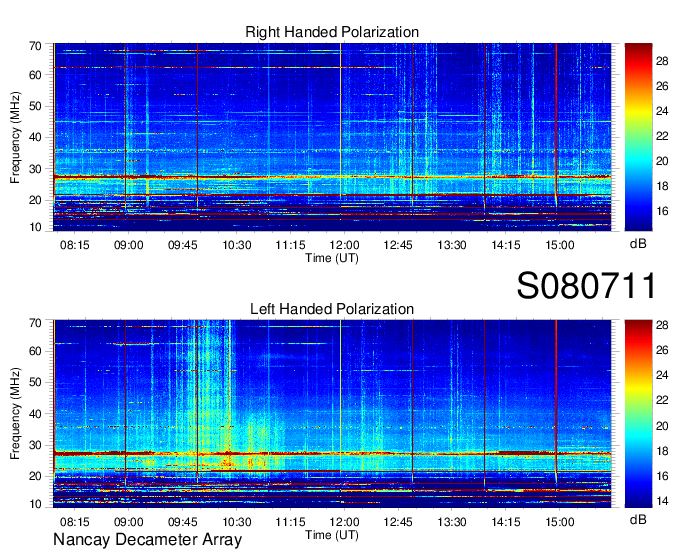
Task: Click the 24 dB tick on the Left Handed color bar
Action: pyautogui.click(x=662, y=375)
